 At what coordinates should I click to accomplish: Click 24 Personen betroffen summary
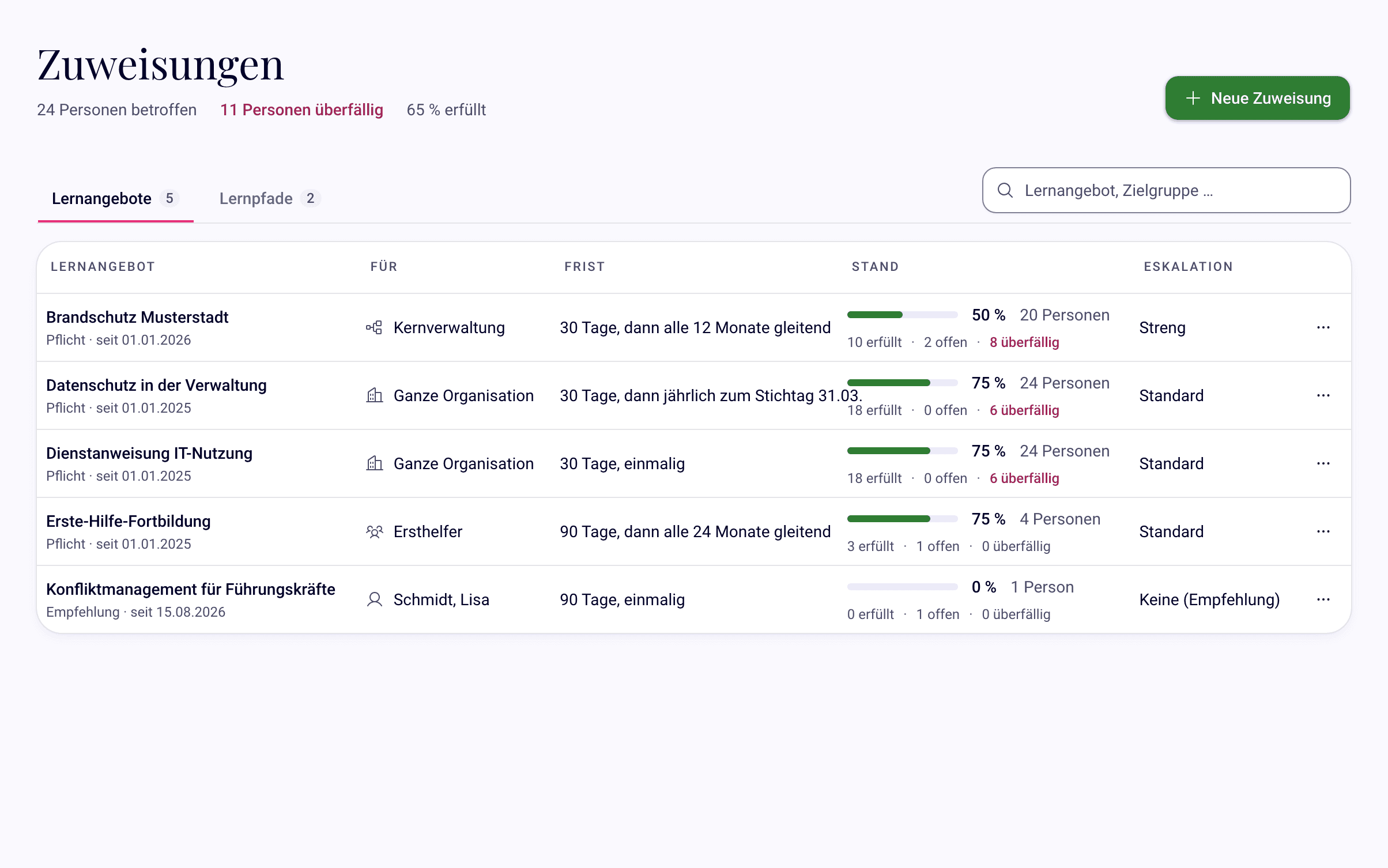click(x=117, y=110)
